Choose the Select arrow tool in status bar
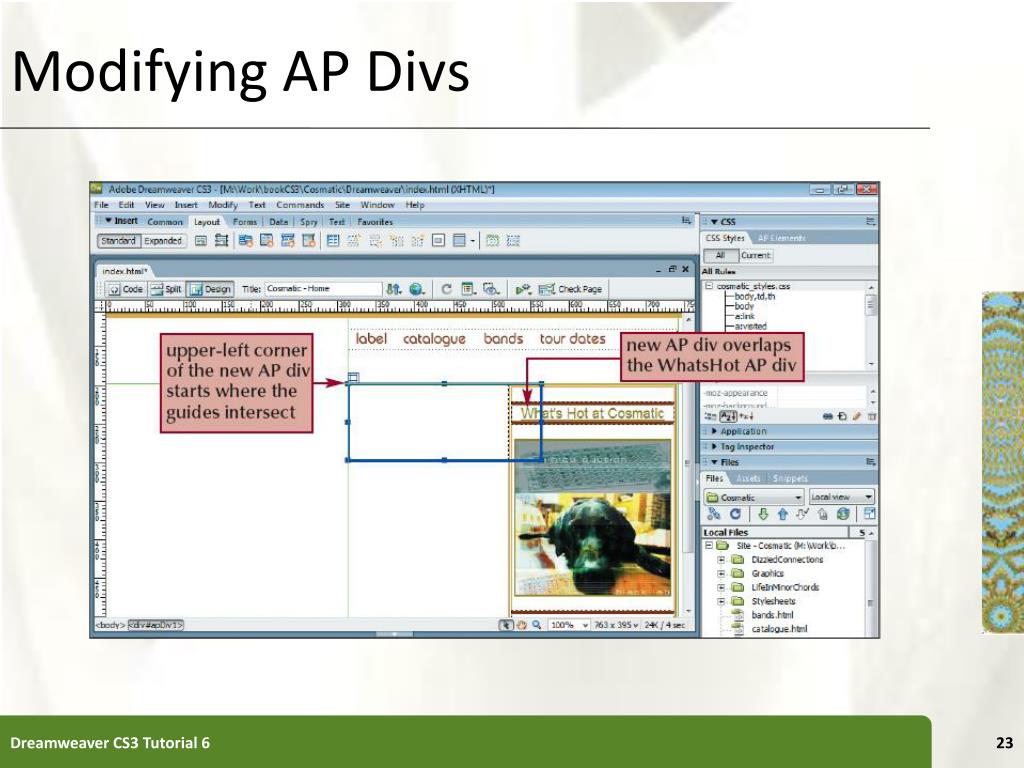The height and width of the screenshot is (768, 1024). (x=505, y=625)
